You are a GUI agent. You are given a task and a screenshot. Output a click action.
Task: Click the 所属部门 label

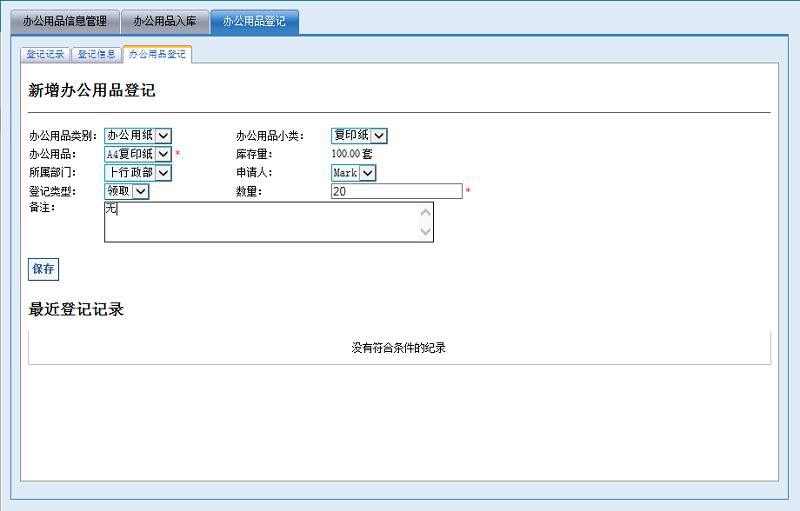click(52, 173)
